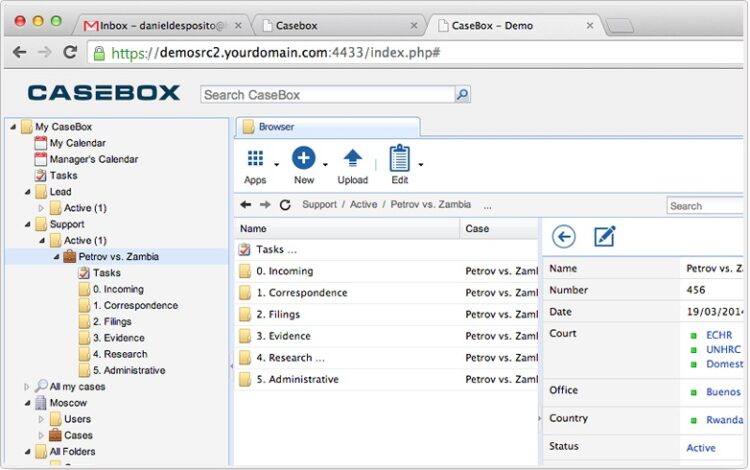
Task: Reload the folder with the Browser refresh icon
Action: (285, 205)
